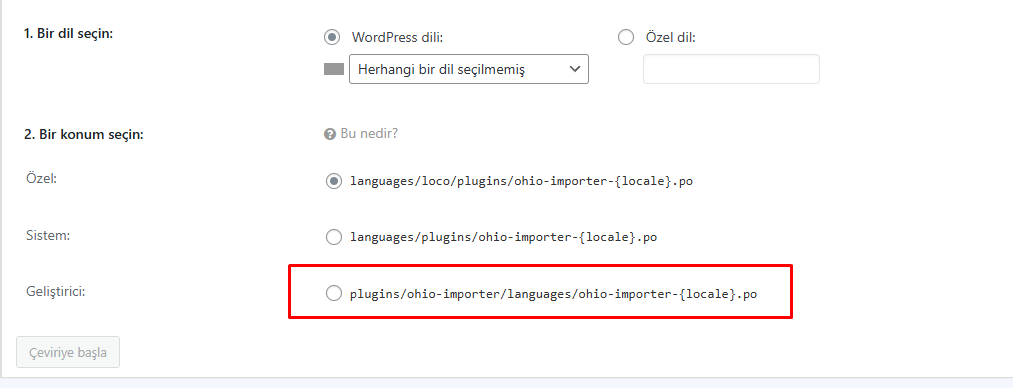Click the Özel dil text input field

[x=731, y=69]
